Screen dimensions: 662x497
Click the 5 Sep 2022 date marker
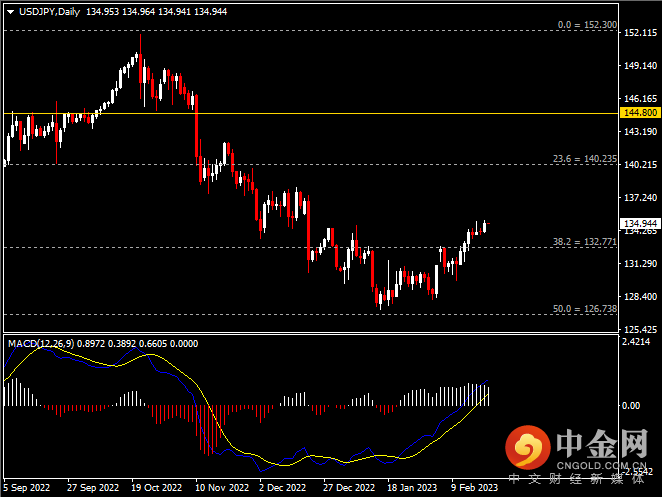(x=29, y=489)
